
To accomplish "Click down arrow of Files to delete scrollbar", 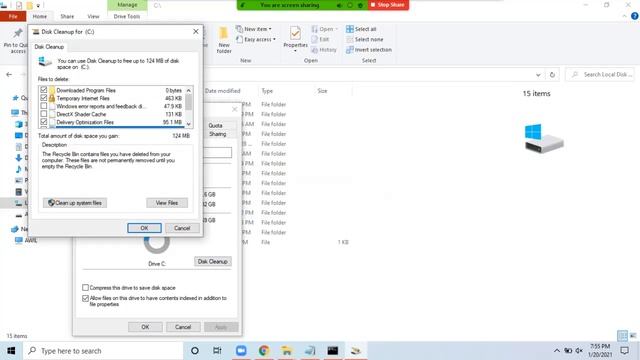I will coord(189,124).
